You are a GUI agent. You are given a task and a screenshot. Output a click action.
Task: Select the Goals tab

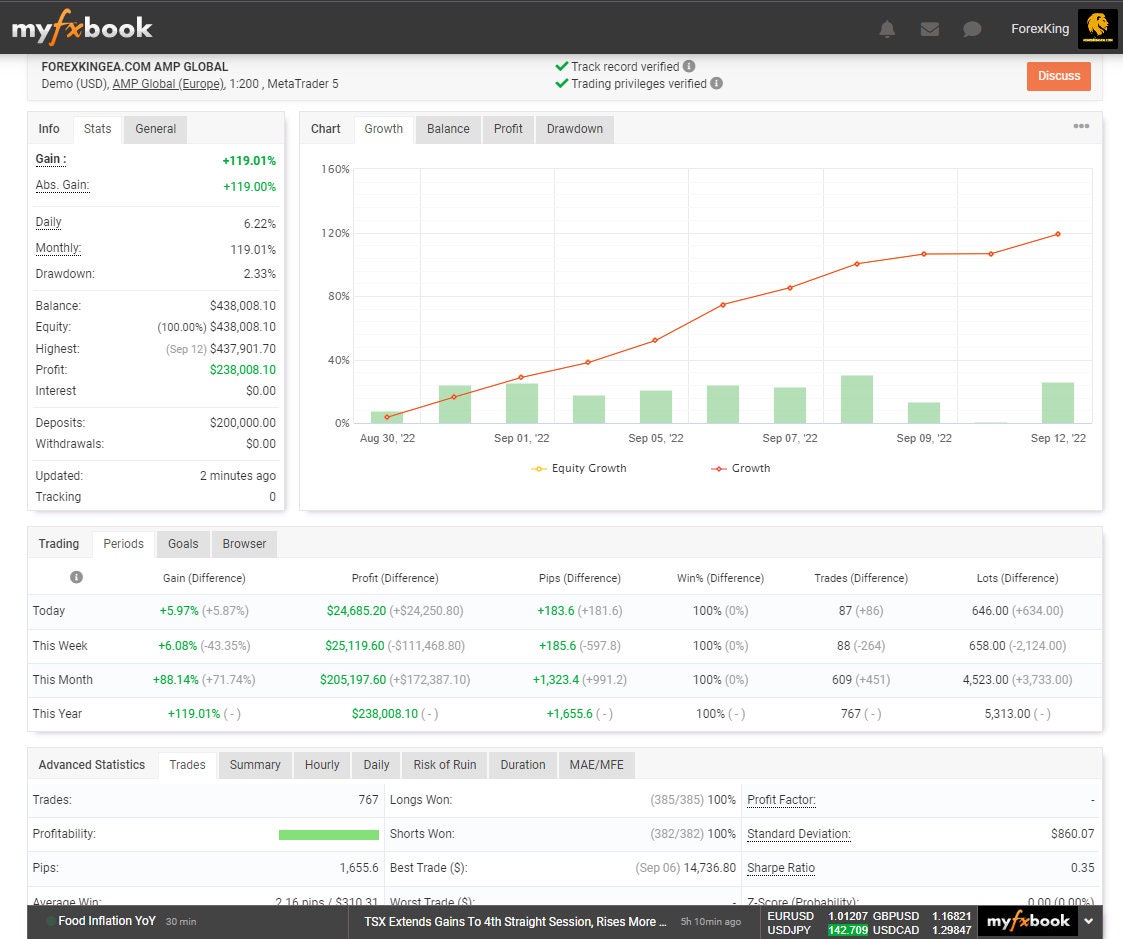182,544
